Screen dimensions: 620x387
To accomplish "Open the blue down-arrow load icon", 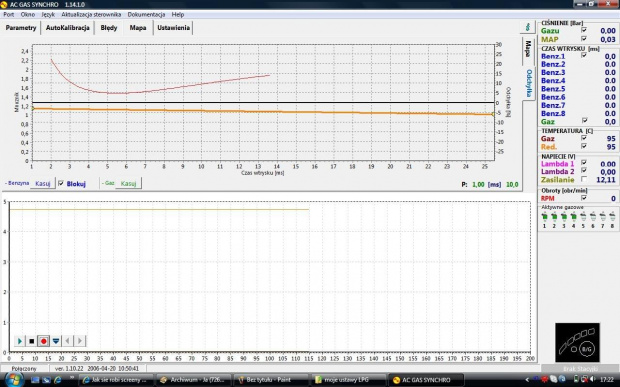I will tap(56, 341).
